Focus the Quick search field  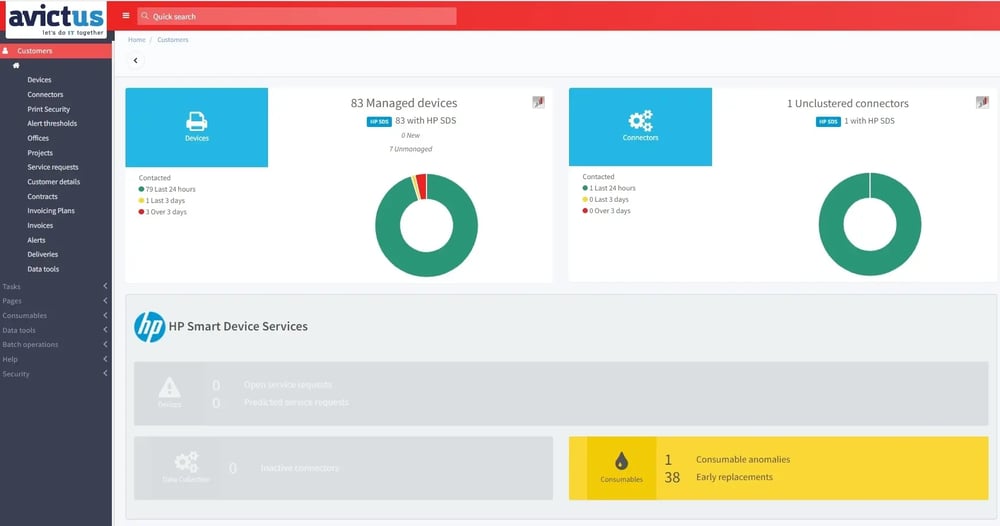click(x=297, y=17)
